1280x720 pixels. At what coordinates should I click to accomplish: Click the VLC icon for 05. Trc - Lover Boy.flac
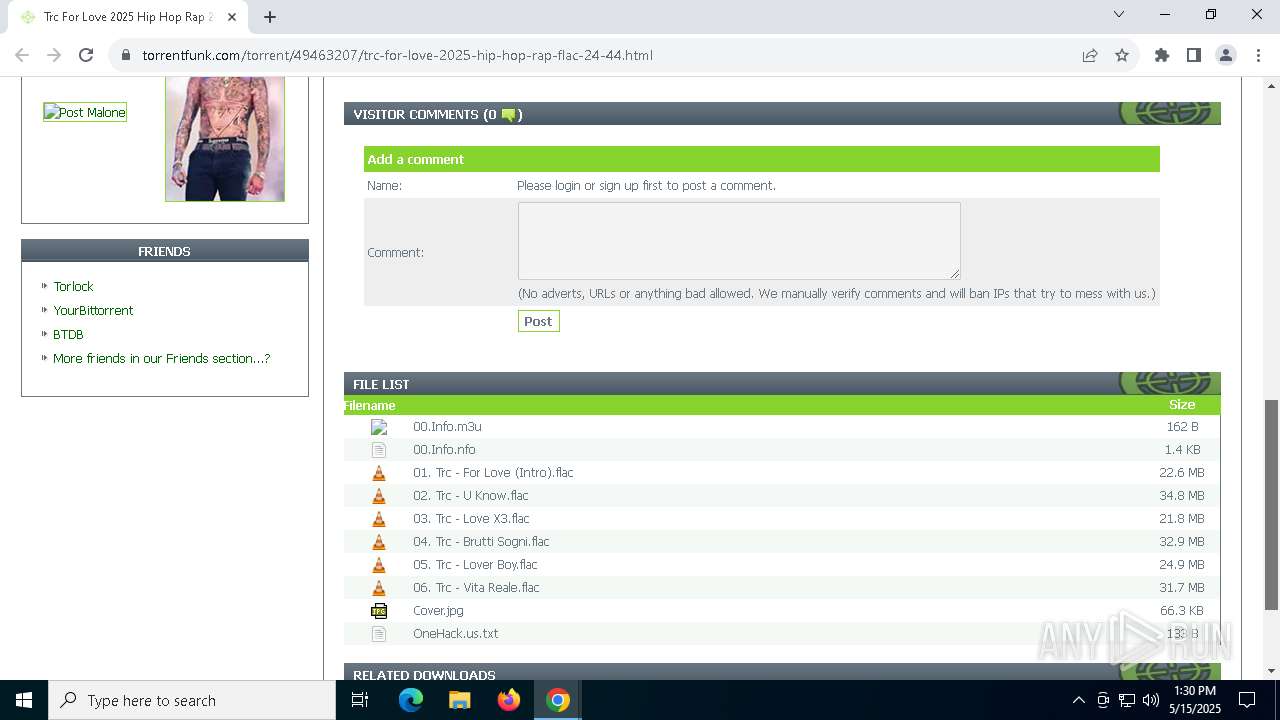click(379, 565)
